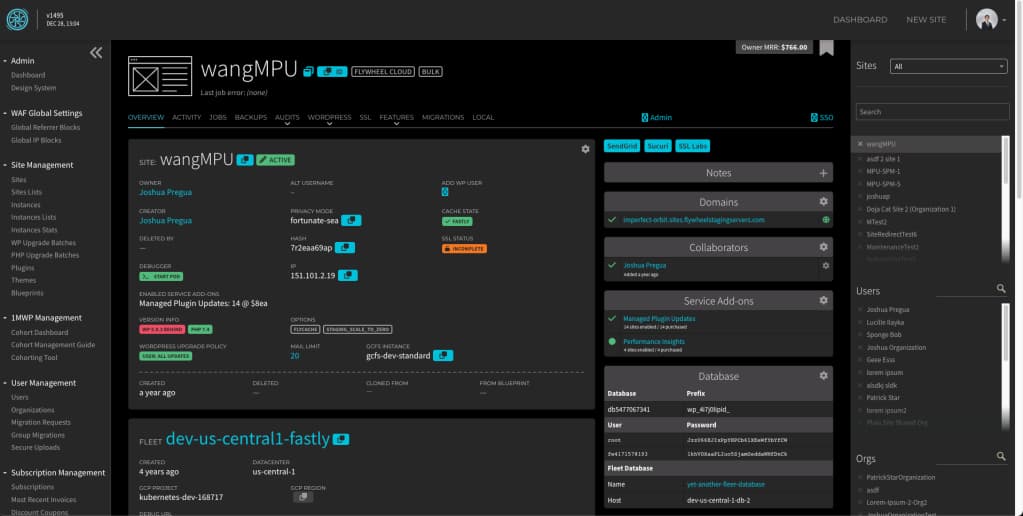Collapse the Admin sidebar section
The height and width of the screenshot is (516, 1023).
[5, 61]
